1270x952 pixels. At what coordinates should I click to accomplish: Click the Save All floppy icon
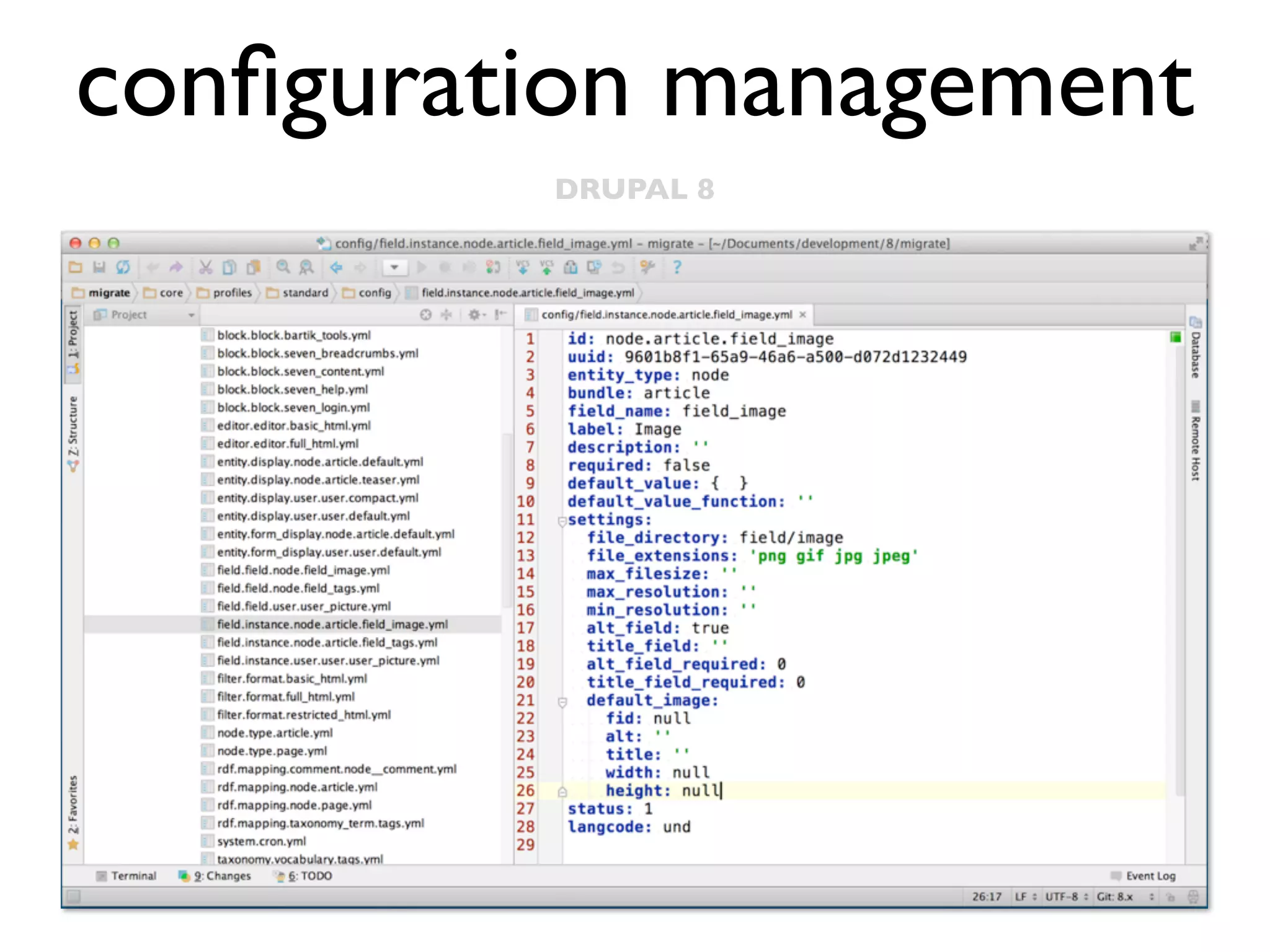point(99,267)
